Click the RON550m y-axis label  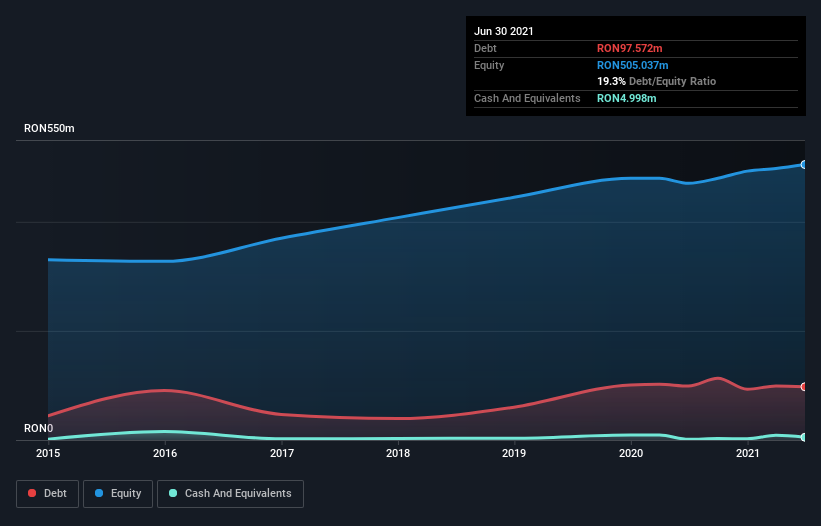click(x=49, y=129)
